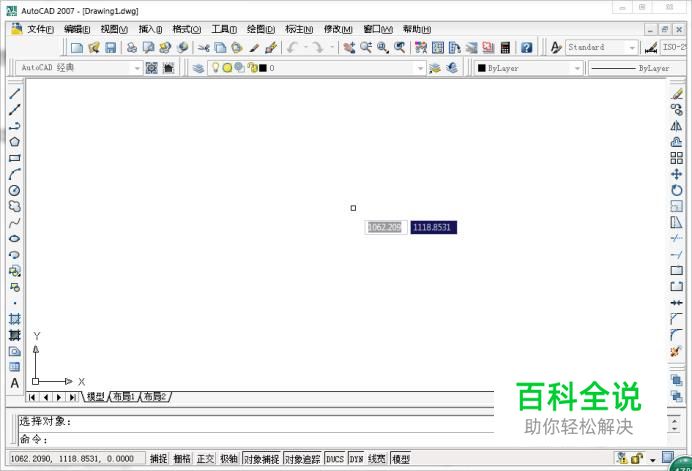Expand the layer 0 dropdown list
The height and width of the screenshot is (471, 692).
tap(420, 68)
